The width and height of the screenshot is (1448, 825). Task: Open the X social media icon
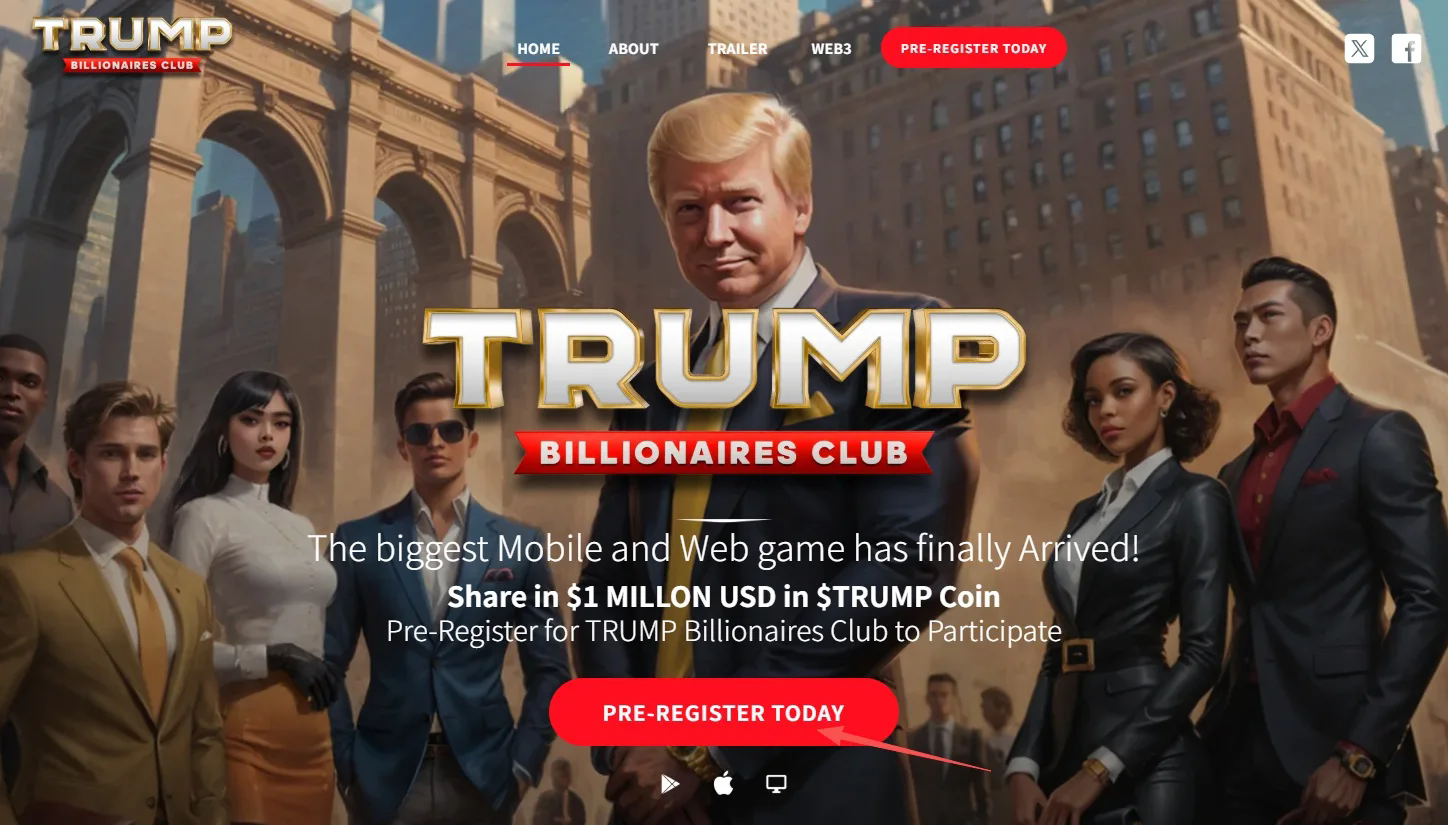pos(1359,48)
